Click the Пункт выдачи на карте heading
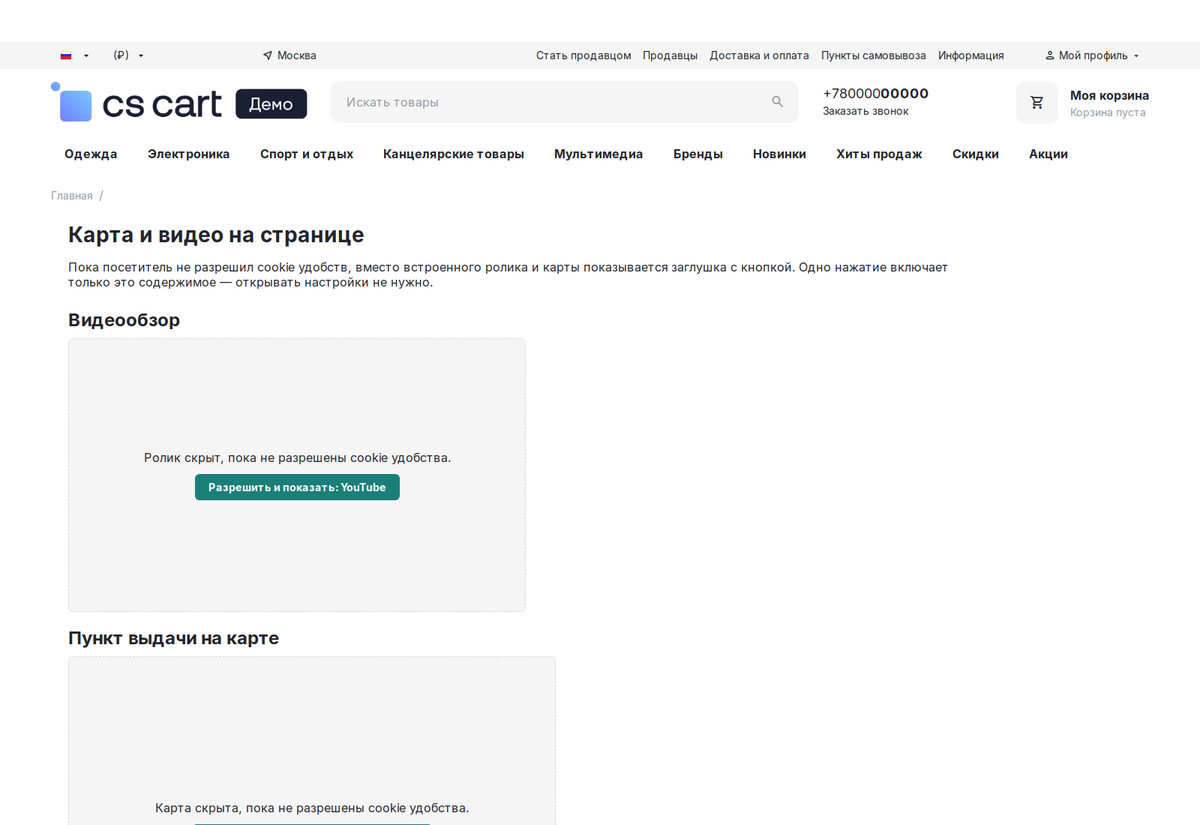This screenshot has height=825, width=1200. point(174,638)
